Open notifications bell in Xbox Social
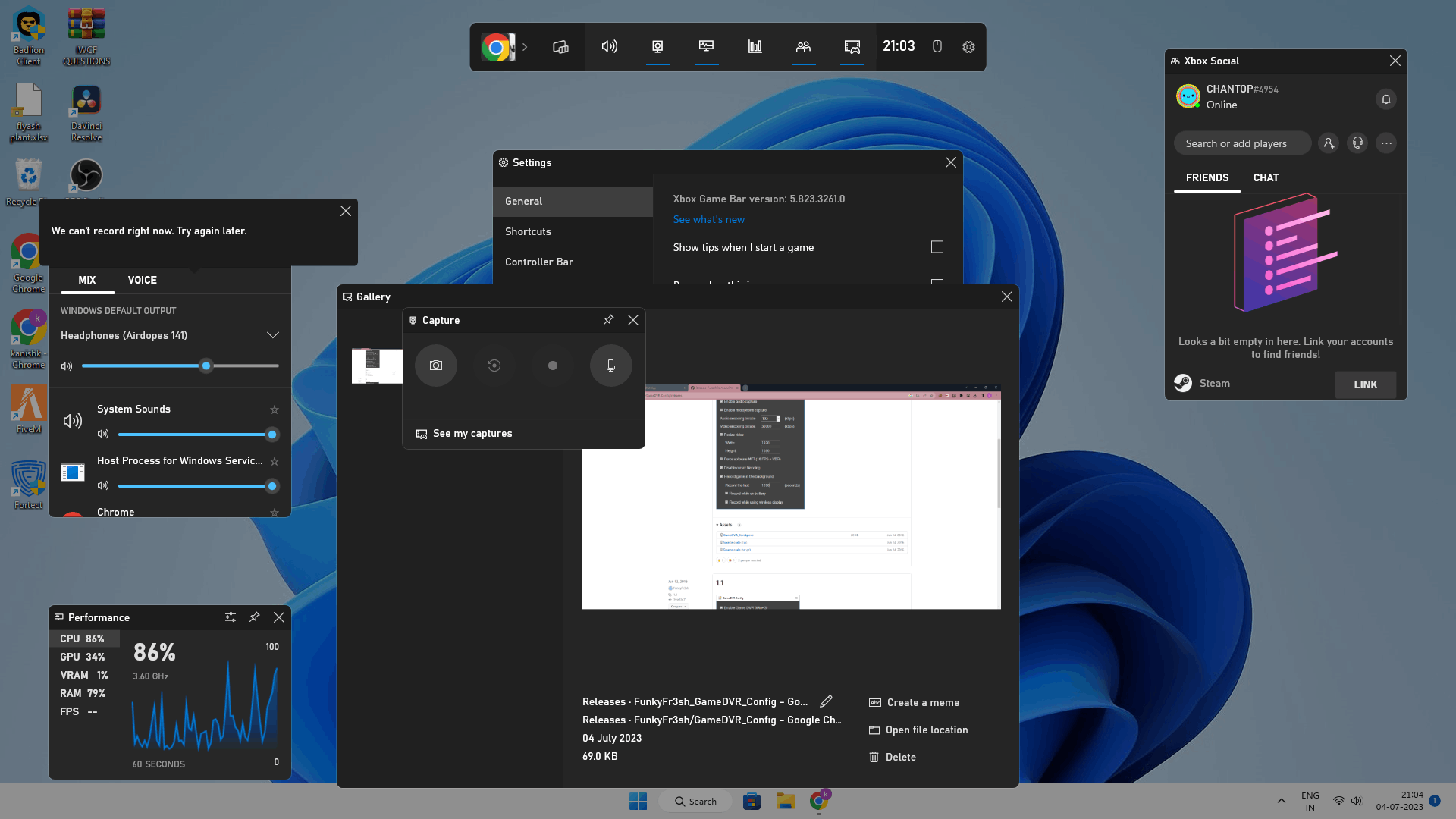Screen dimensions: 1456x819 (1385, 99)
